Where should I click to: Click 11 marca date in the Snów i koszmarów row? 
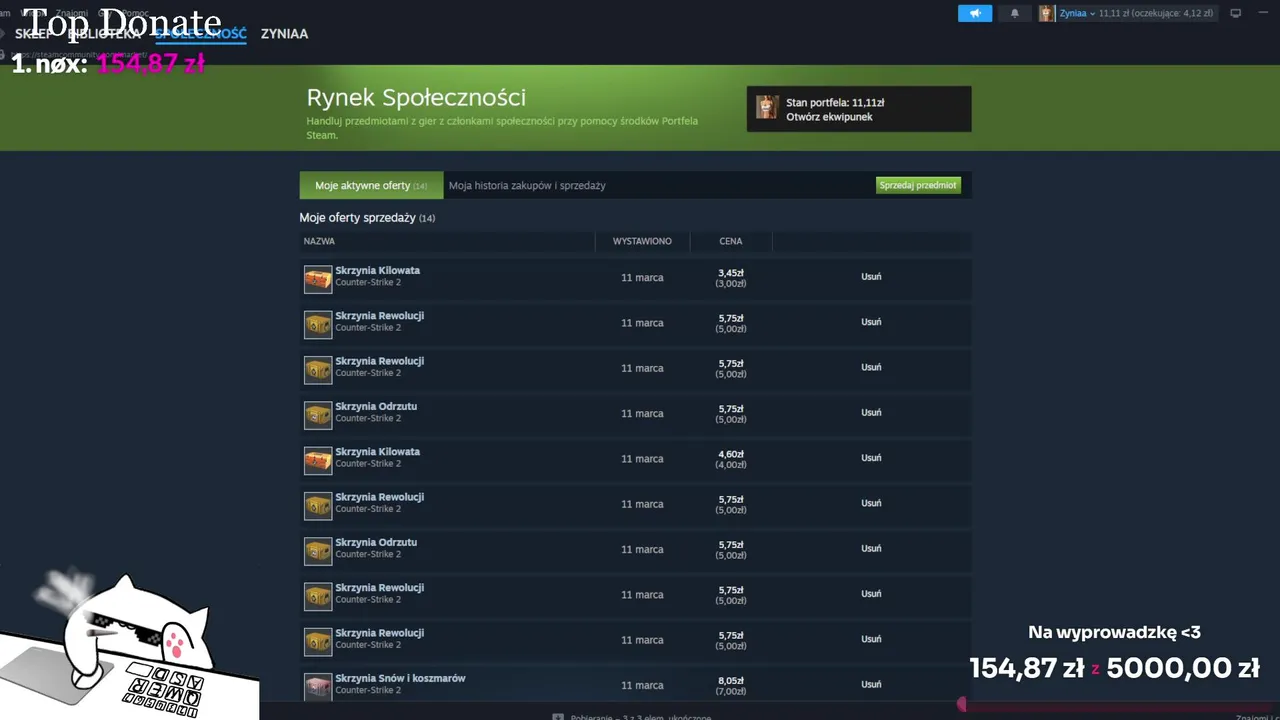(x=642, y=685)
